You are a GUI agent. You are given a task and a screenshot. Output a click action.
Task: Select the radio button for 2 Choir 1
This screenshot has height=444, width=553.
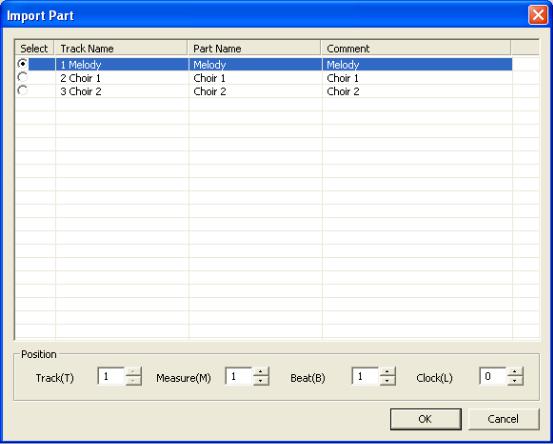coord(22,77)
